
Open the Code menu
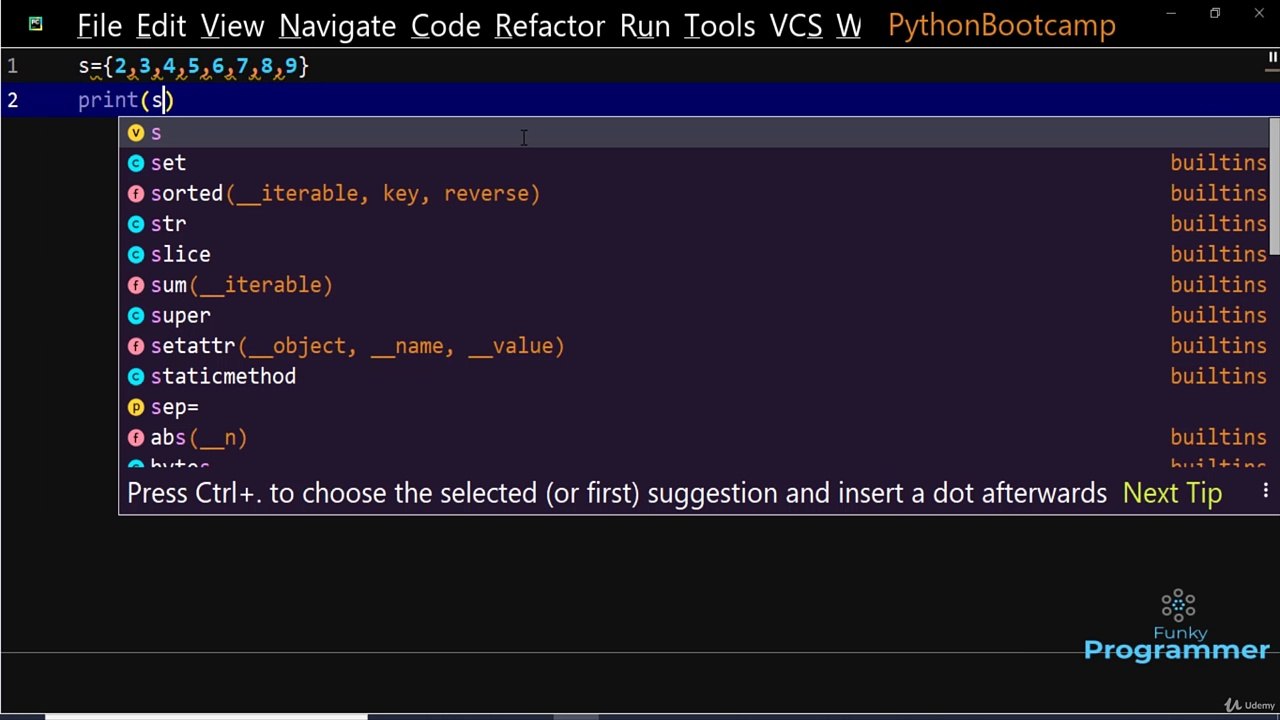pos(445,26)
